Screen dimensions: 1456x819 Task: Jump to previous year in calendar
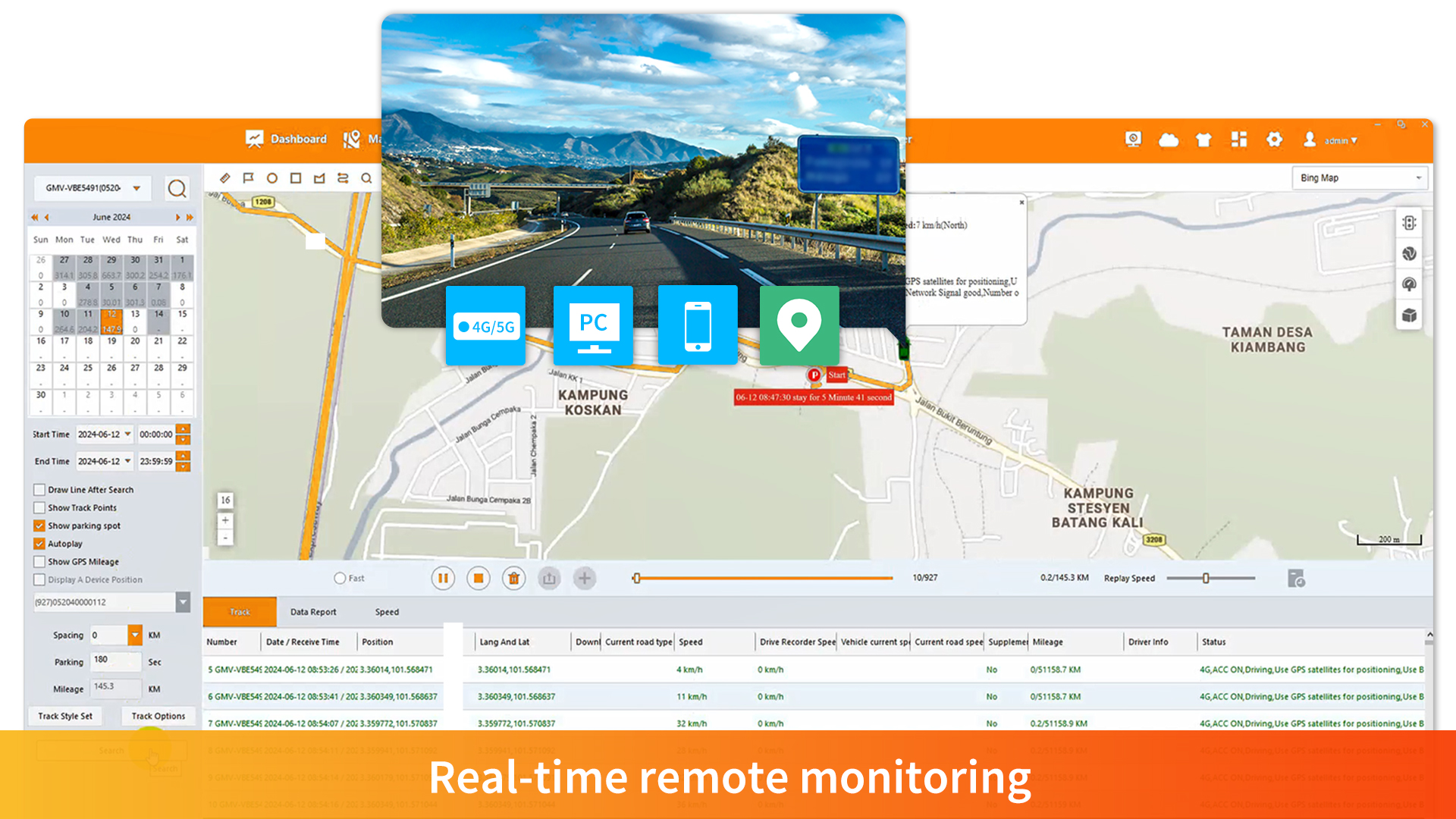click(34, 218)
